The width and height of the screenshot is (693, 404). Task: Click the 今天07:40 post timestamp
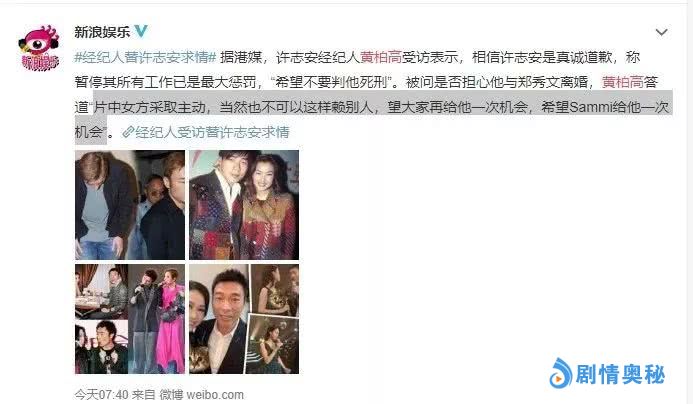[102, 394]
